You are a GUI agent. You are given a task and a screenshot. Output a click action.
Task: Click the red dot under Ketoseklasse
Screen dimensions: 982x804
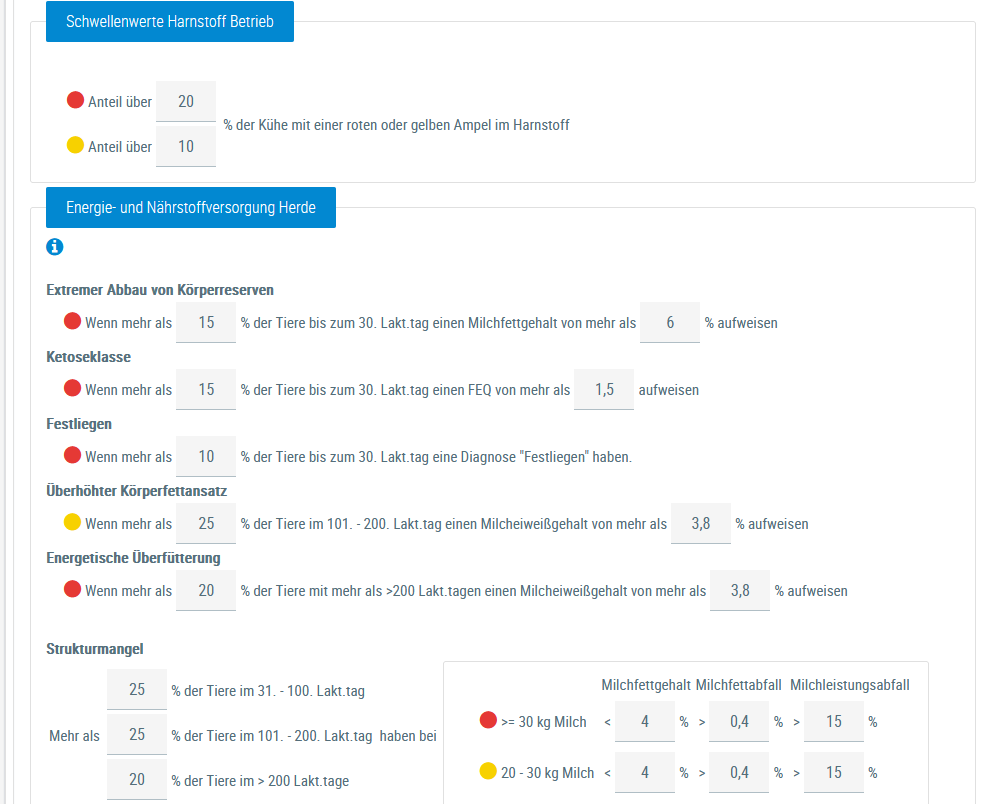72,388
